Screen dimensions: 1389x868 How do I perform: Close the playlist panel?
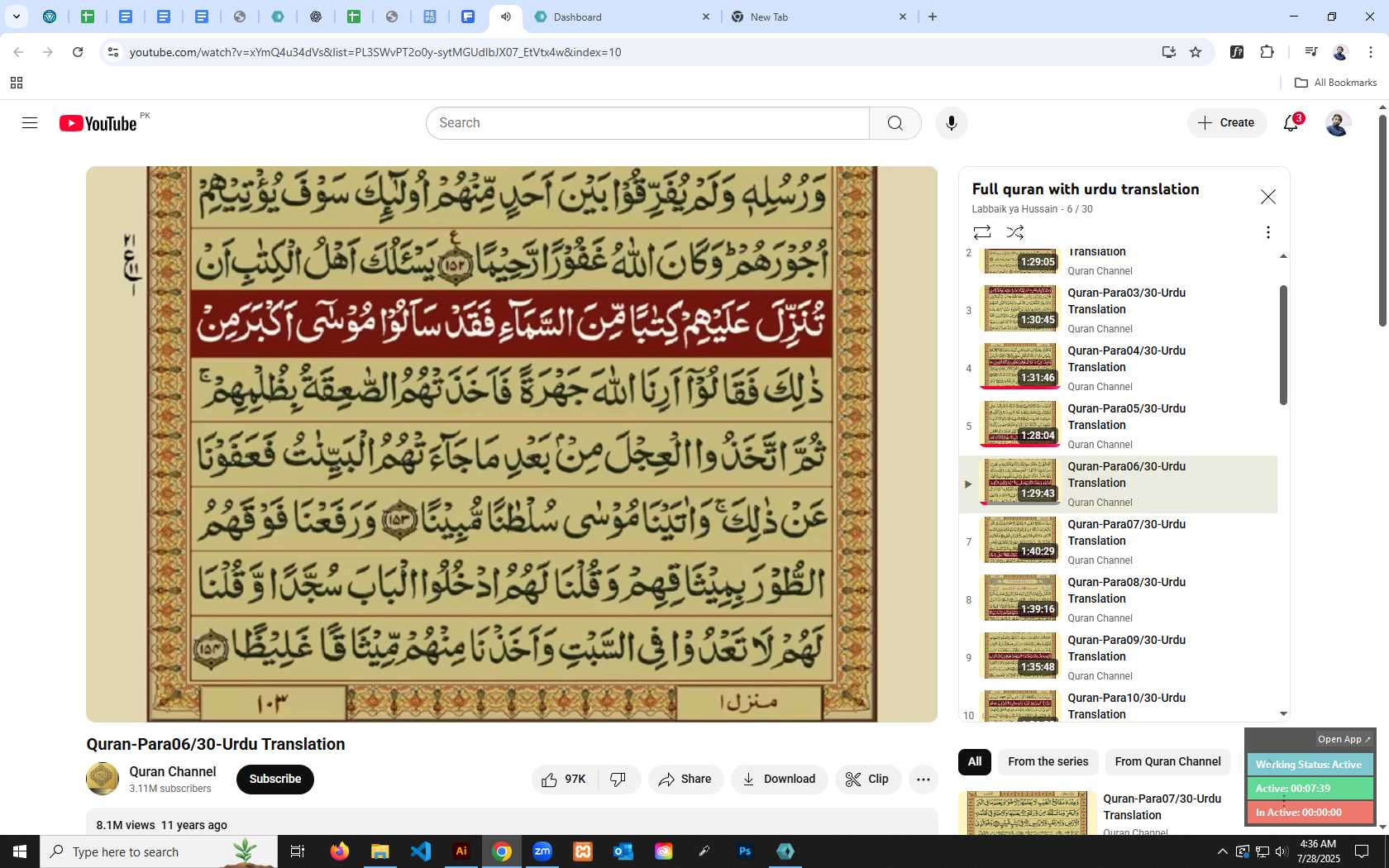point(1267,197)
